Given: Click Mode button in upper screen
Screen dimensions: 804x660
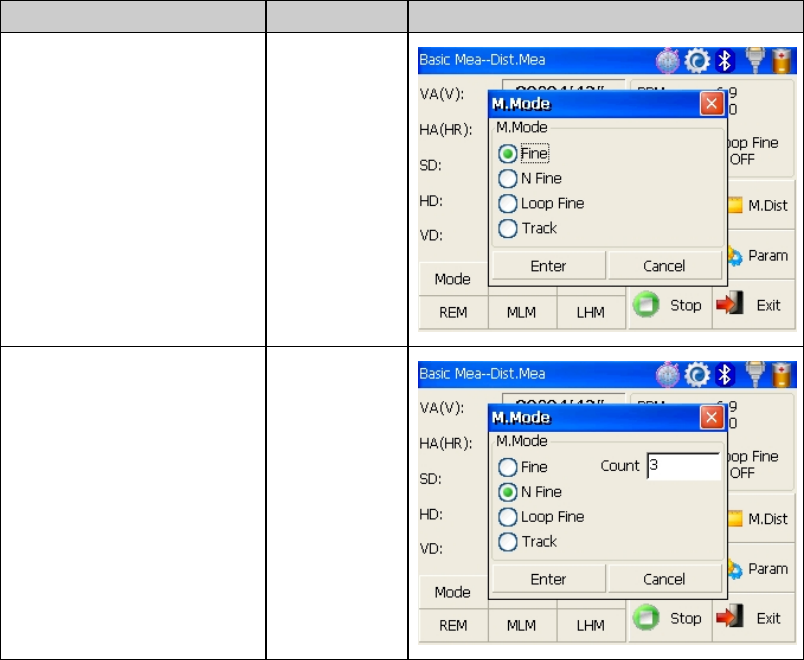Looking at the screenshot, I should (453, 279).
